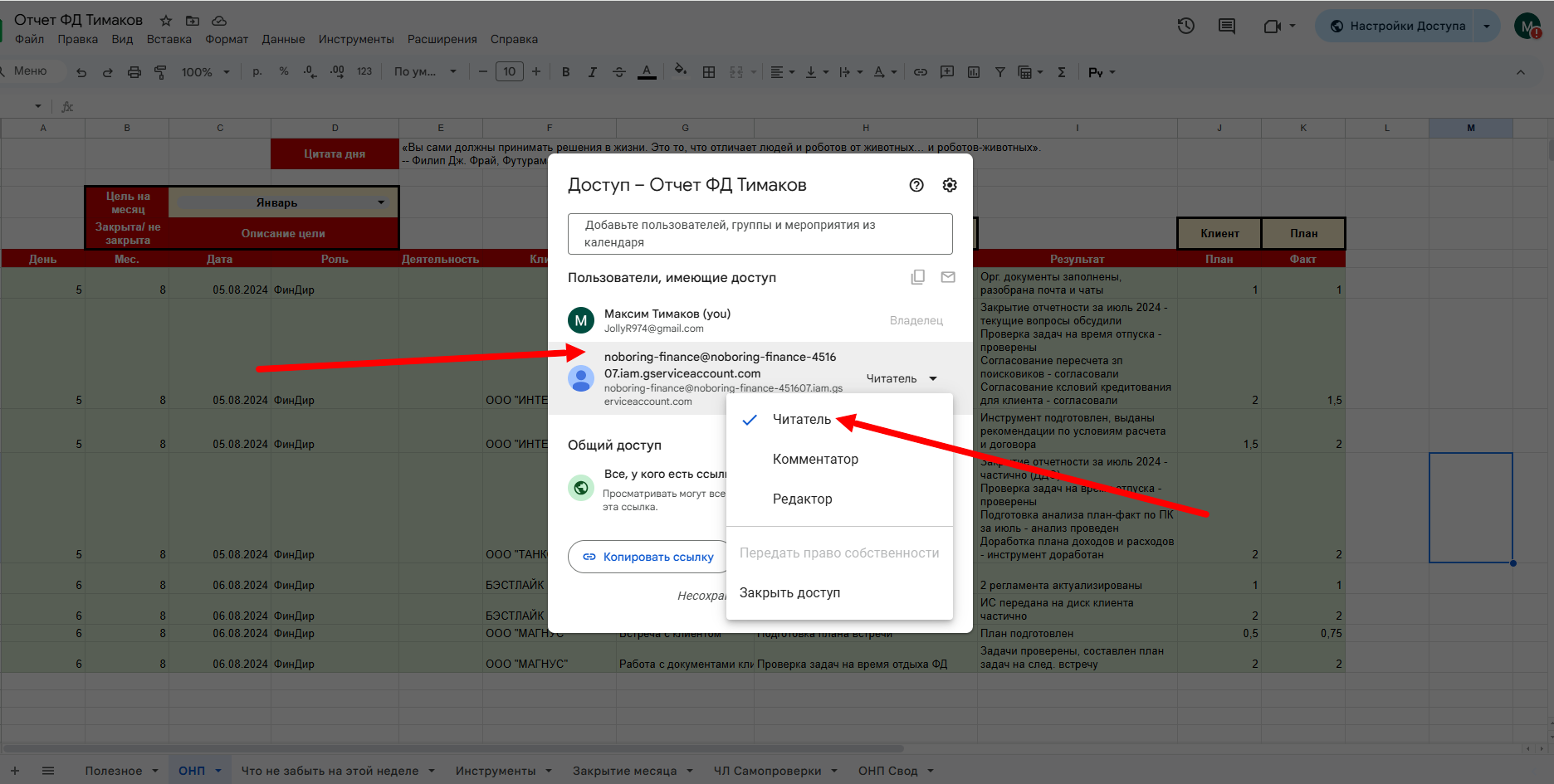Select the Редактор role option
The image size is (1554, 784).
[802, 499]
